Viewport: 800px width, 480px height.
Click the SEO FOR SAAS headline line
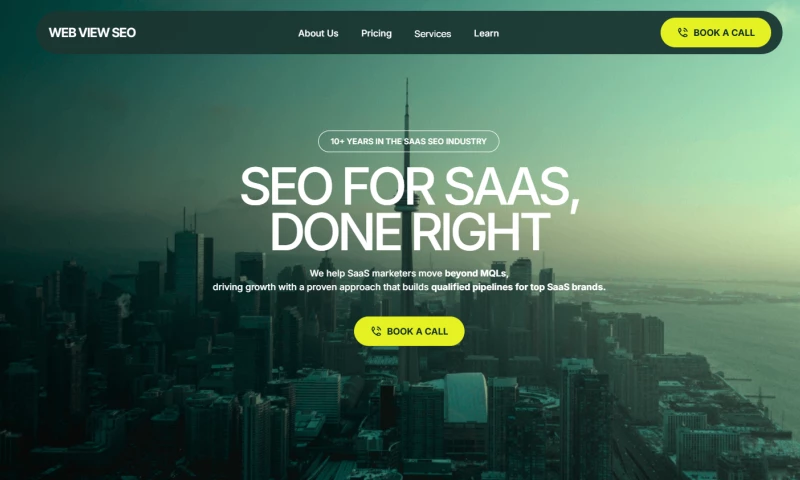[x=410, y=187]
